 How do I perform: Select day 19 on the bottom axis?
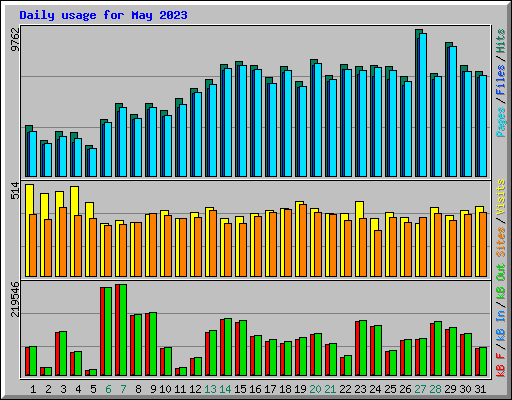[300, 389]
